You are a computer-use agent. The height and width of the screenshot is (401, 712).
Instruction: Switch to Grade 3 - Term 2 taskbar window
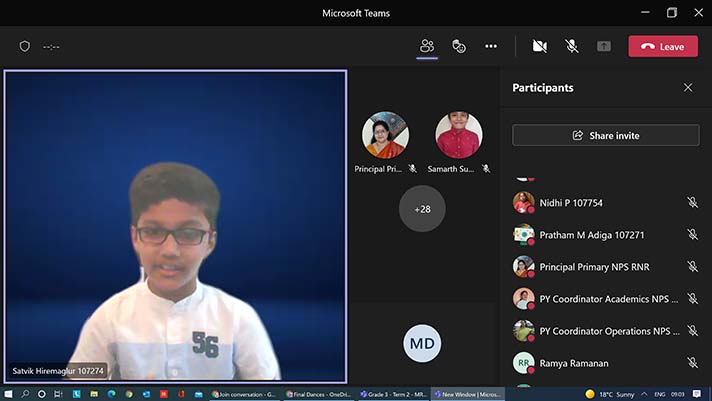(394, 394)
